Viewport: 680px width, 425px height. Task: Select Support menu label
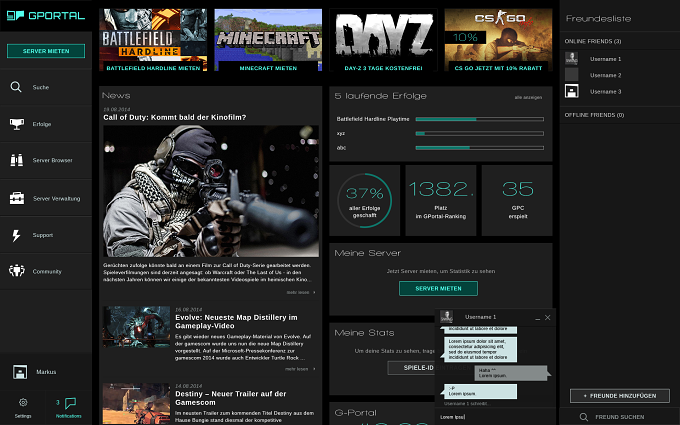pyautogui.click(x=42, y=235)
